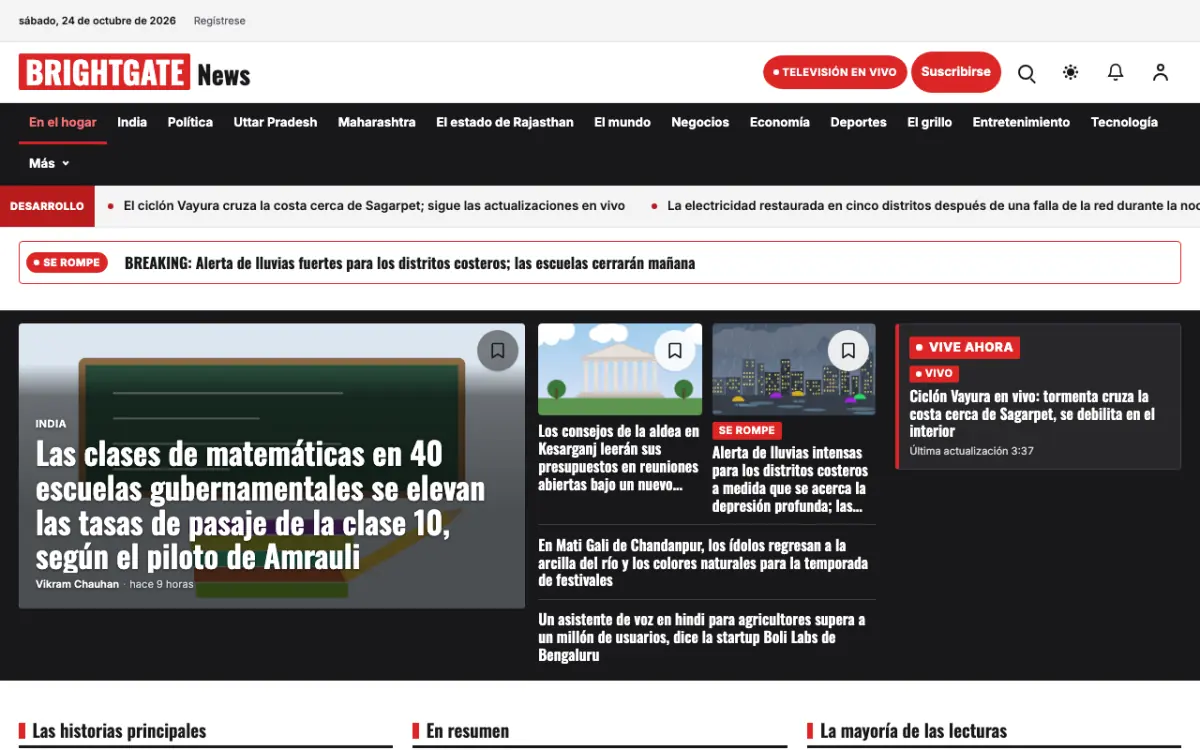Click the rainy city skyline thumbnail
This screenshot has width=1200, height=750.
794,369
